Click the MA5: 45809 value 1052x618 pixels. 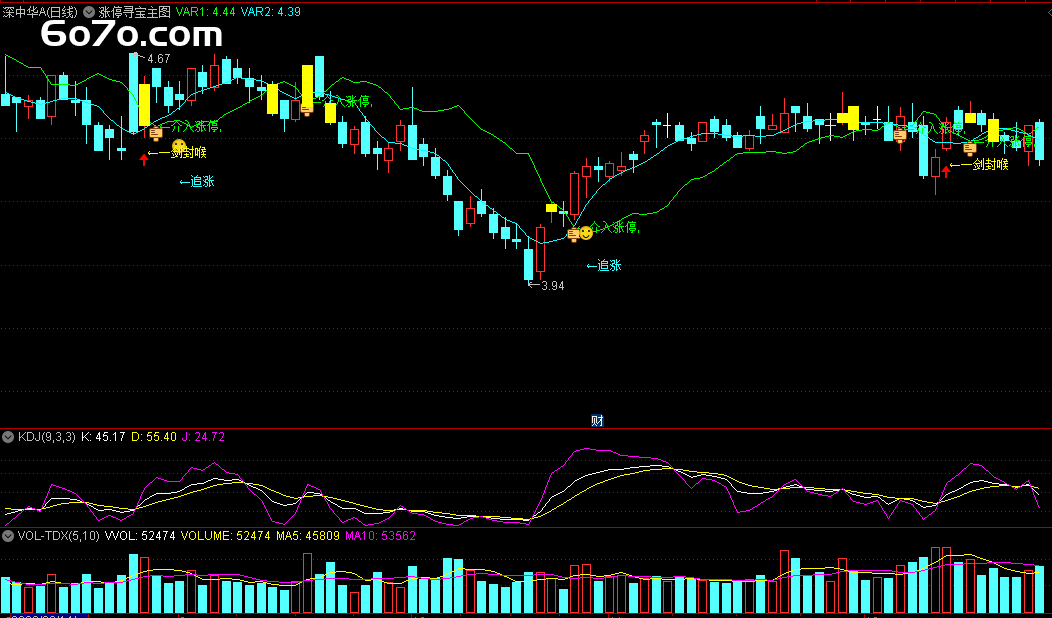(x=307, y=536)
